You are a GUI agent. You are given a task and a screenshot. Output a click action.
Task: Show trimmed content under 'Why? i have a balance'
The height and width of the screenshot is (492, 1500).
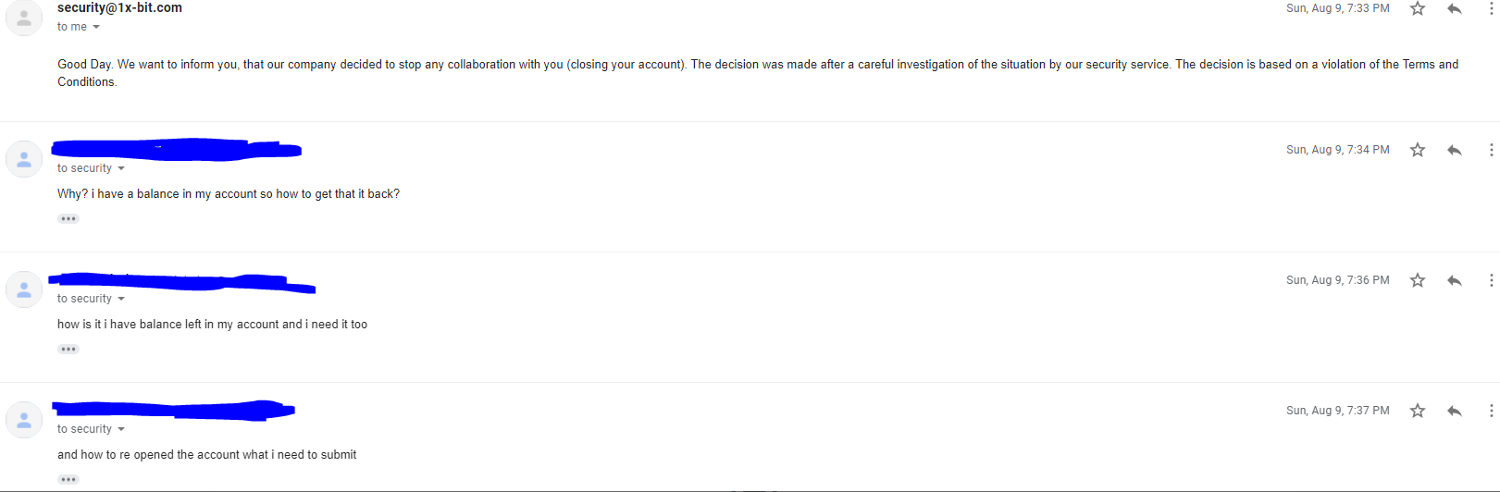click(68, 219)
